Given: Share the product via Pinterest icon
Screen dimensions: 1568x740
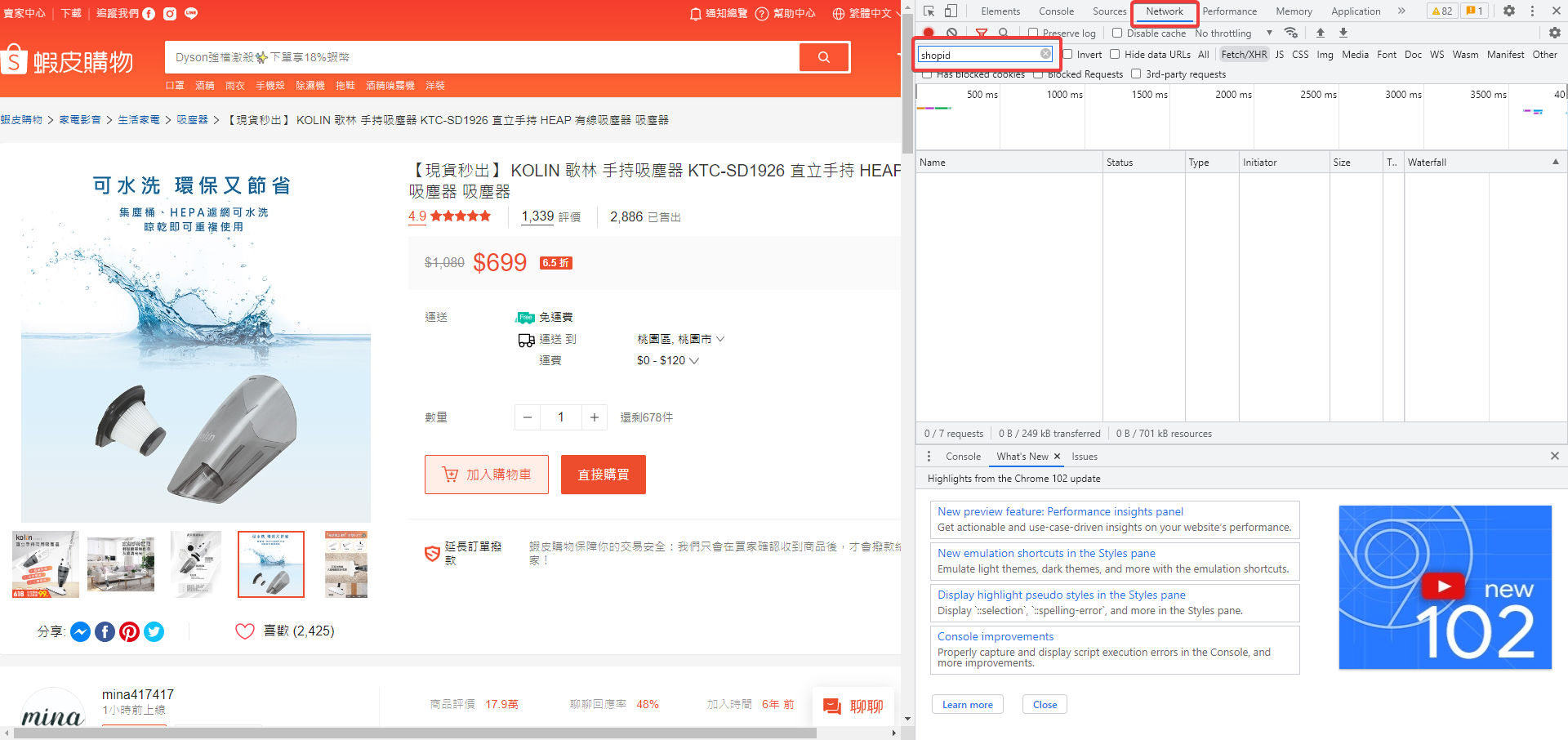Looking at the screenshot, I should click(x=129, y=631).
